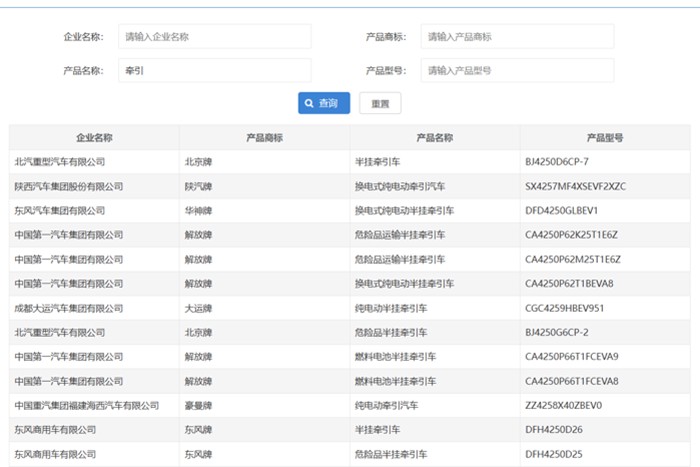The image size is (700, 467).
Task: Select the 产品商标 column header
Action: (x=264, y=138)
